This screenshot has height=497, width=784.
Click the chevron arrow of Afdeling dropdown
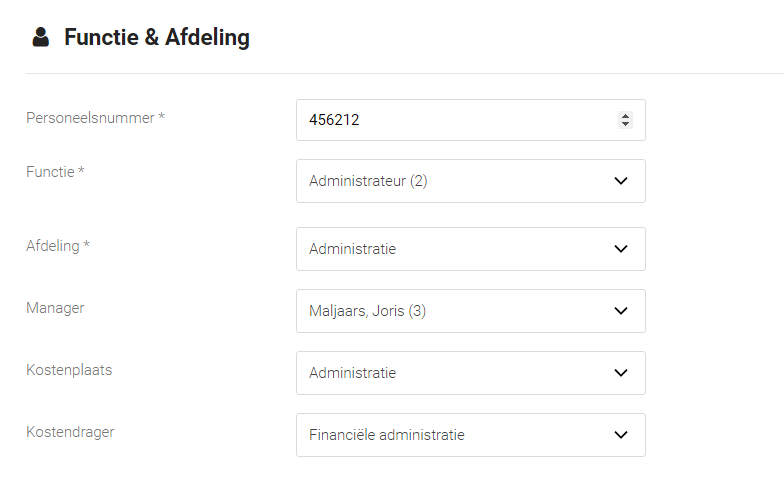pos(620,249)
